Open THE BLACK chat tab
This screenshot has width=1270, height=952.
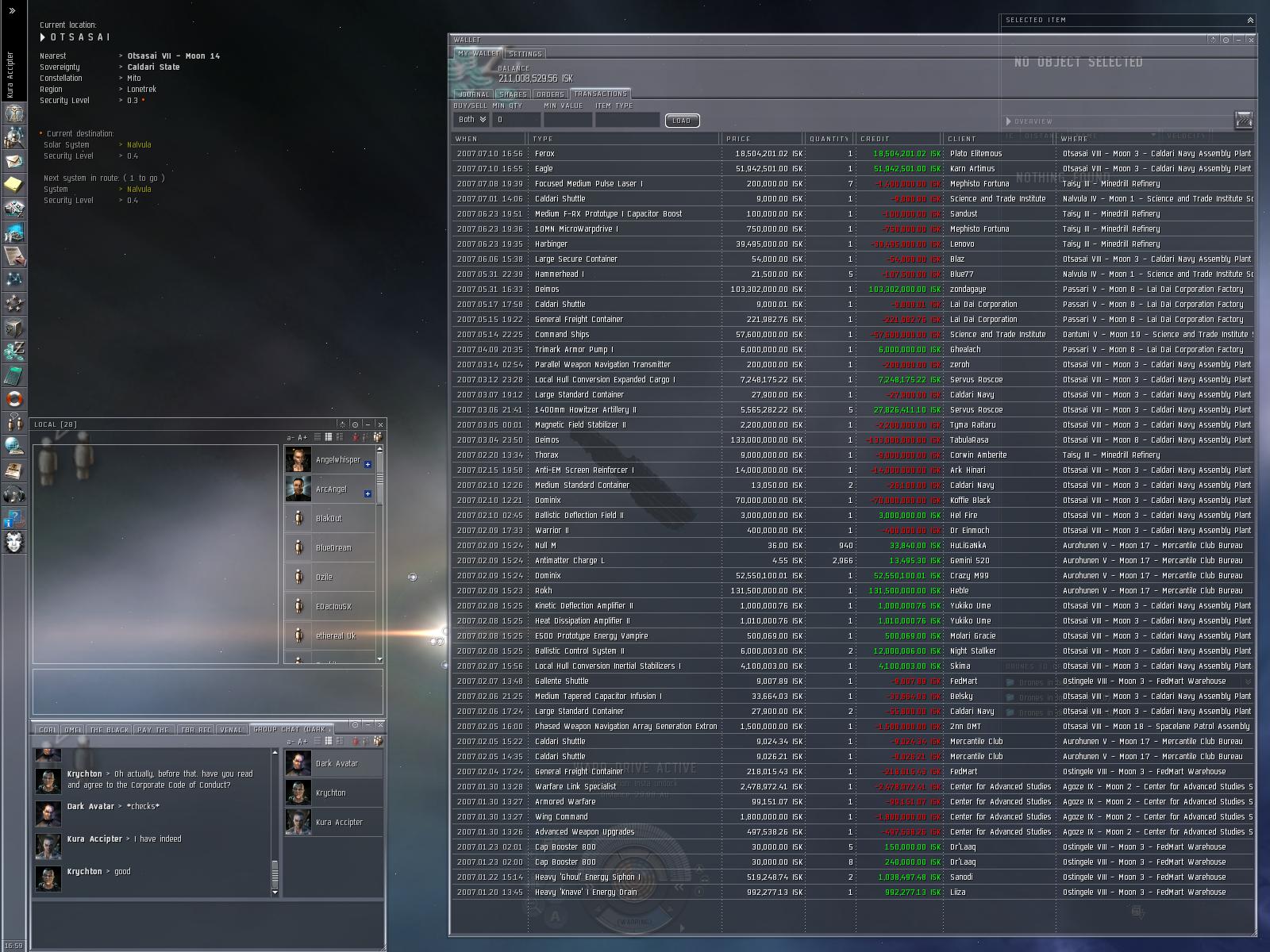point(109,730)
